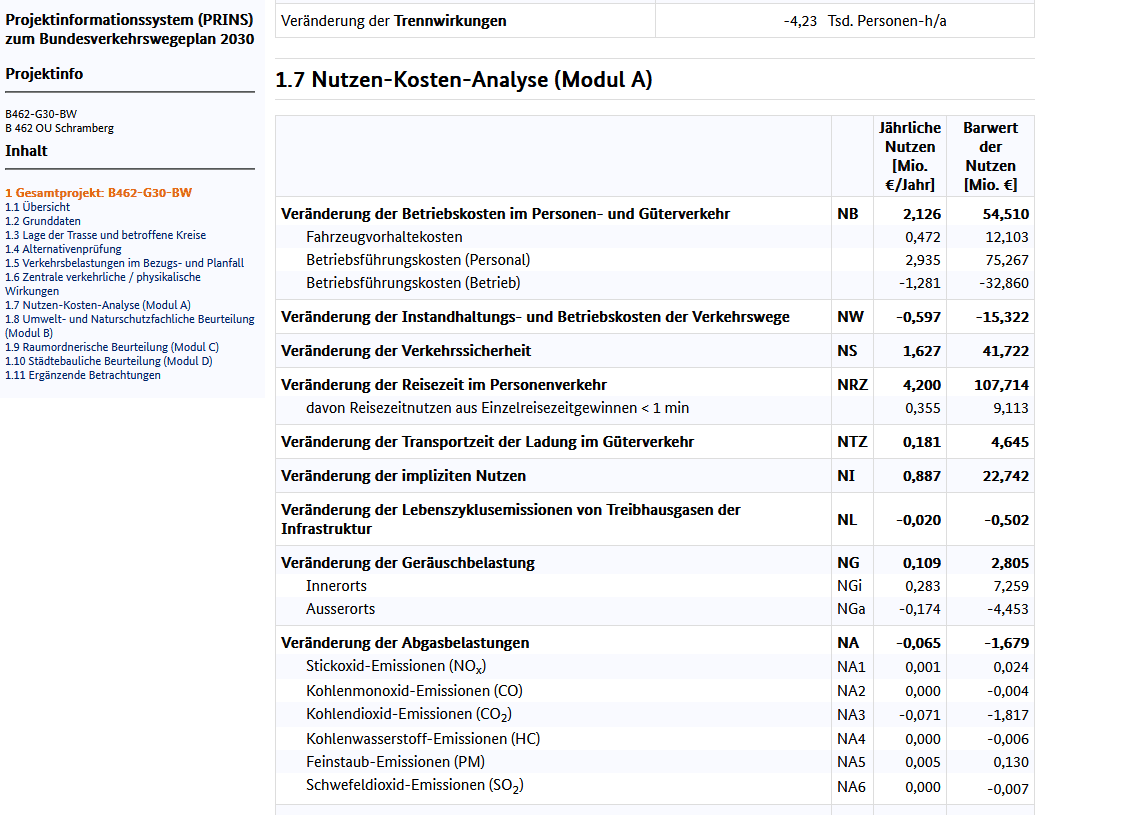
Task: Open 1.10 Städtebauliche Beurteilung (Modul D)
Action: pyautogui.click(x=108, y=361)
